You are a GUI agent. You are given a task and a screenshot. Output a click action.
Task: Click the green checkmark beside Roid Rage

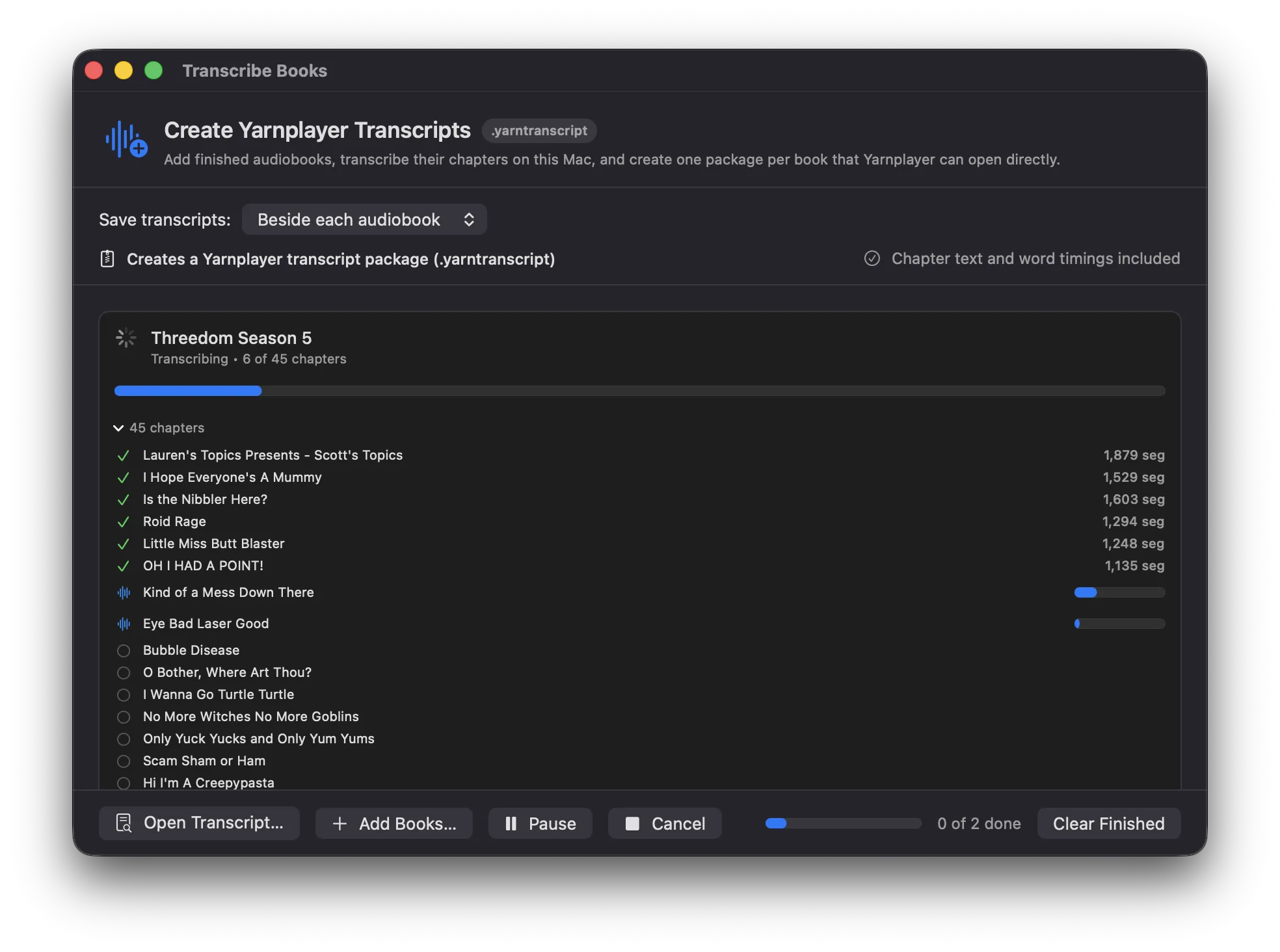coord(123,522)
